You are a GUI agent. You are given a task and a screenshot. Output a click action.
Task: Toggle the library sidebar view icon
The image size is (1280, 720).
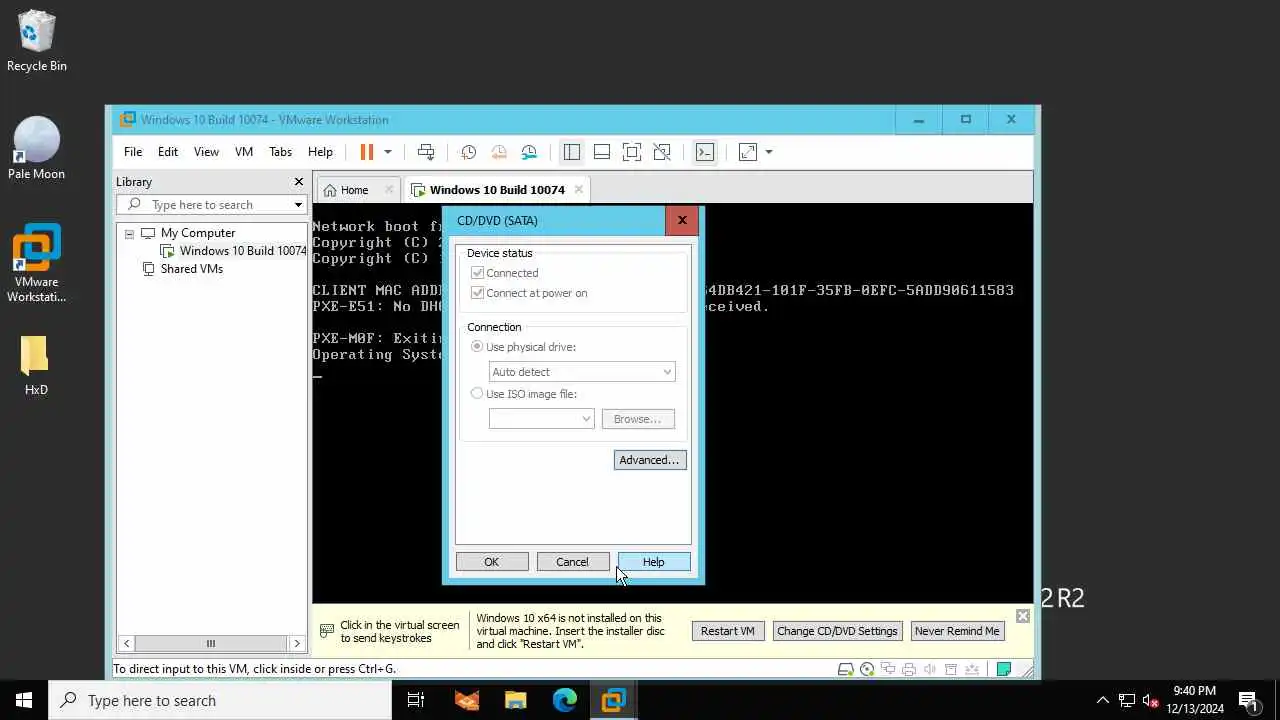pyautogui.click(x=572, y=152)
